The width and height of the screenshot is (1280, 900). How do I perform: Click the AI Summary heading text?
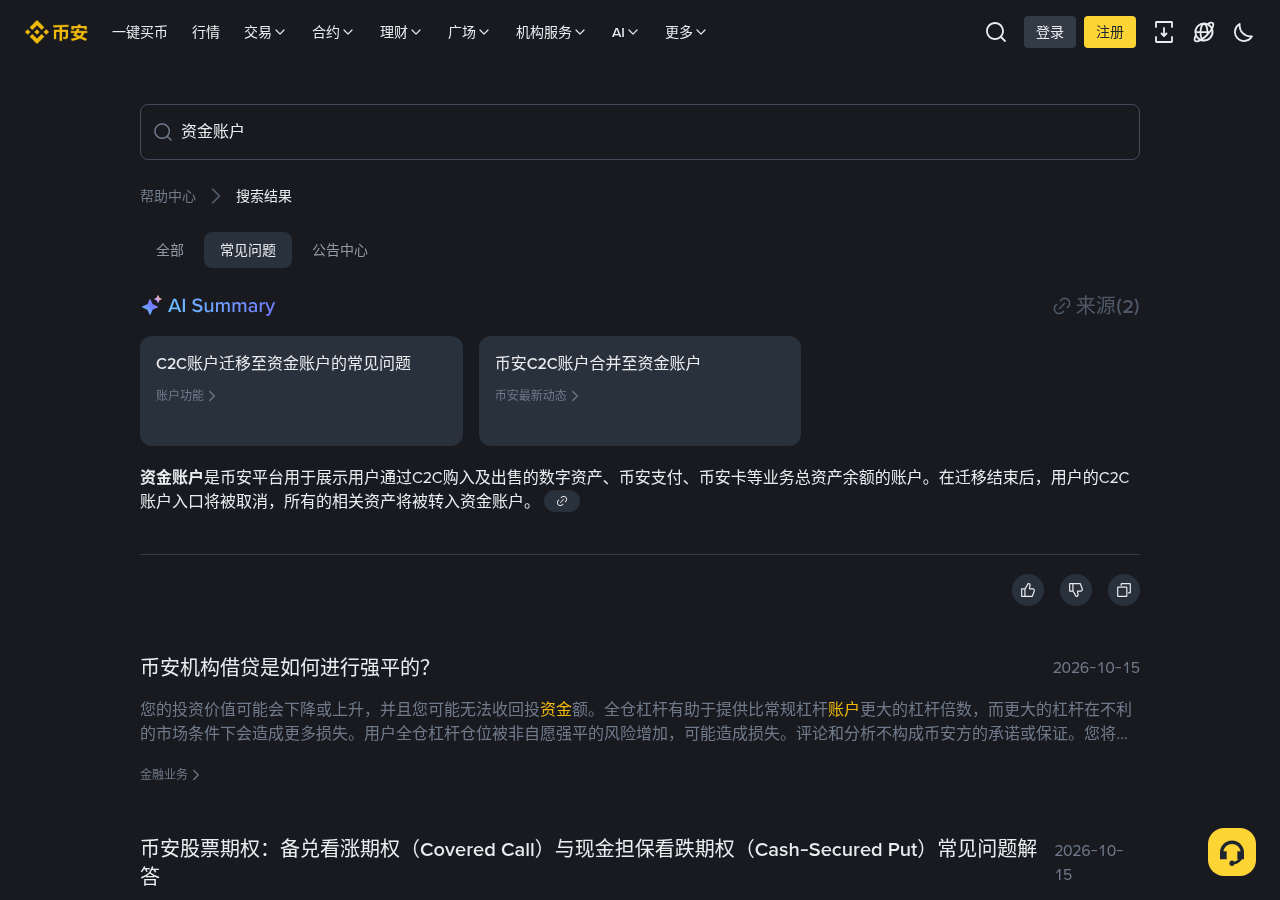tap(221, 306)
